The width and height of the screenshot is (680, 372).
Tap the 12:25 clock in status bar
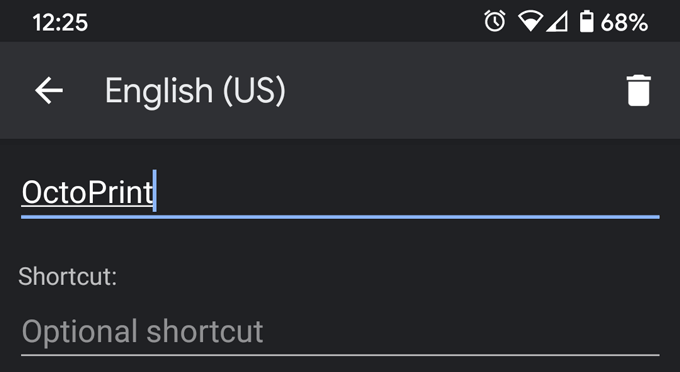click(x=60, y=22)
